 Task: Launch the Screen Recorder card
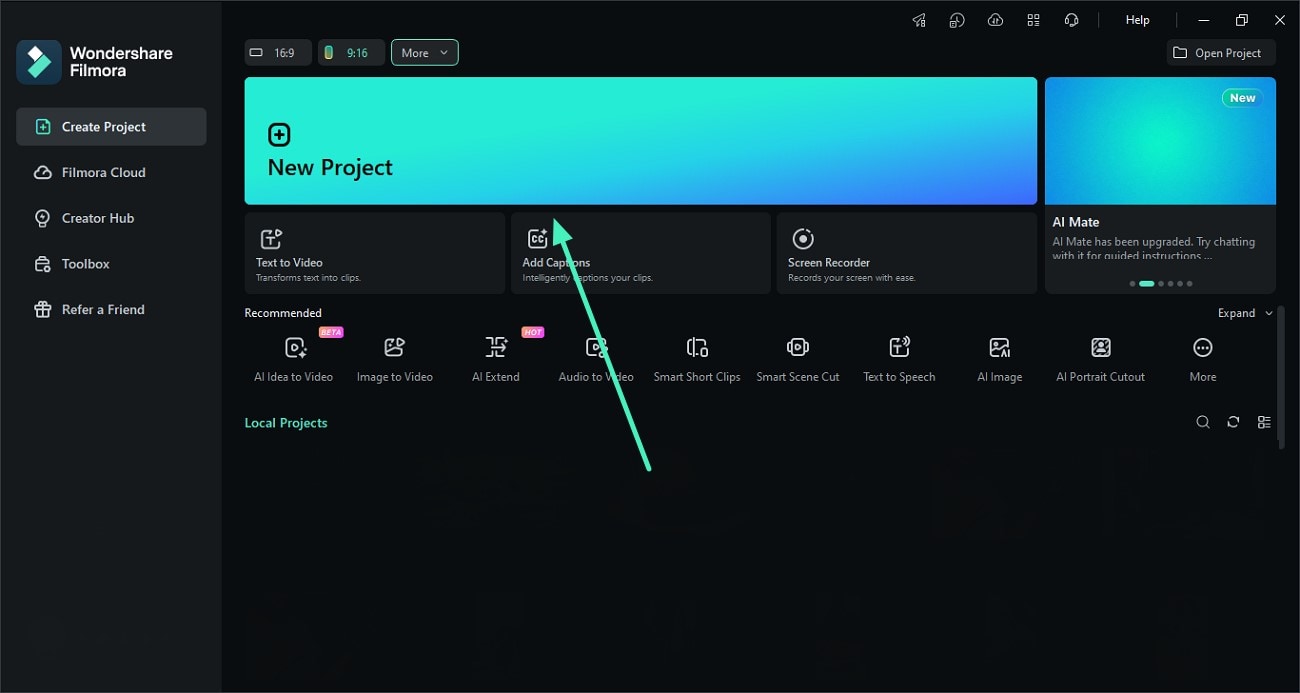tap(906, 253)
